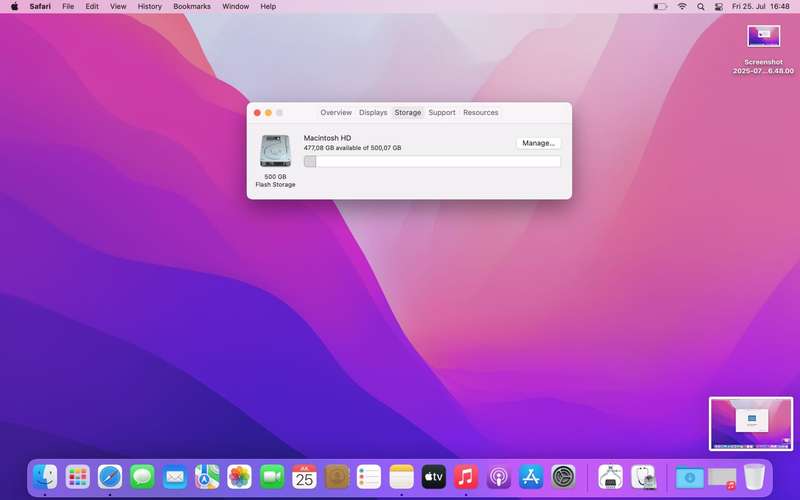
Task: Minimize the About This Mac window
Action: pyautogui.click(x=268, y=113)
